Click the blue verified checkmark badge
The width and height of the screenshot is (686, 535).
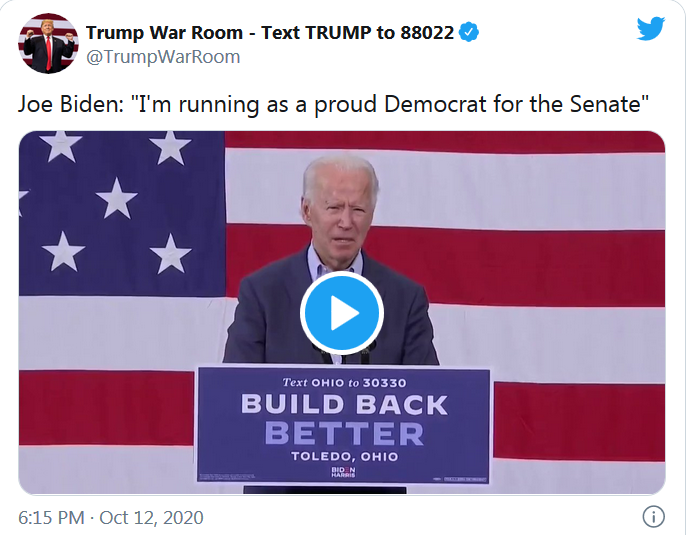469,33
